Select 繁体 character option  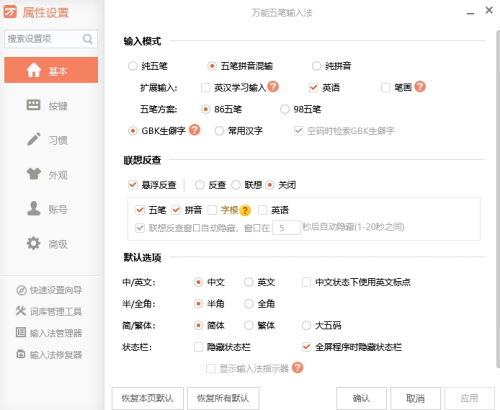point(249,325)
